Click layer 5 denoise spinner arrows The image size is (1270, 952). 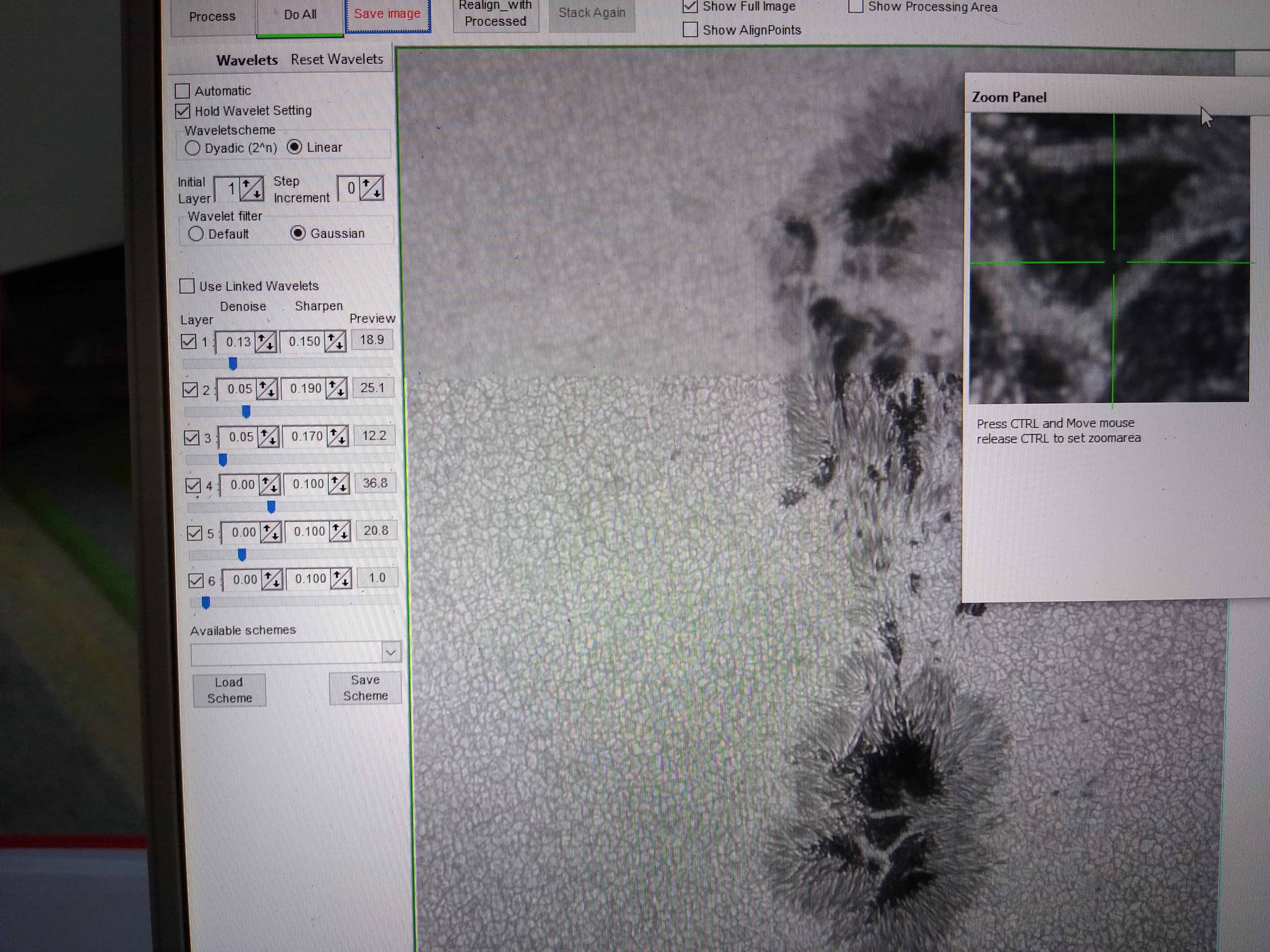(x=270, y=532)
